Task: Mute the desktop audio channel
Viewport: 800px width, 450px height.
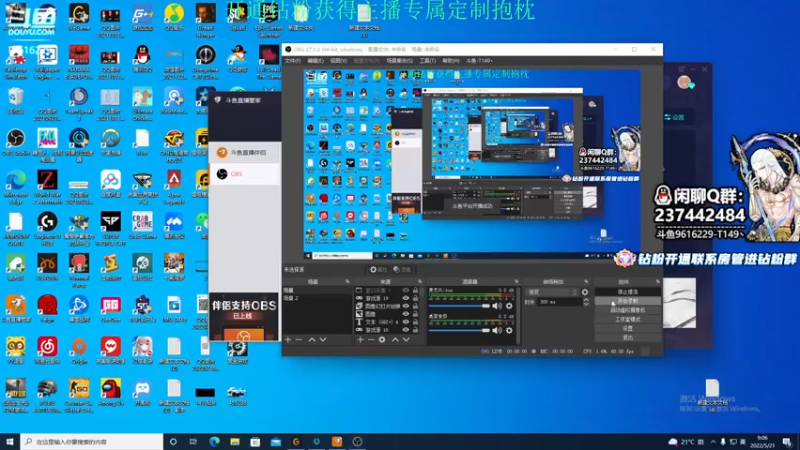Action: point(497,330)
